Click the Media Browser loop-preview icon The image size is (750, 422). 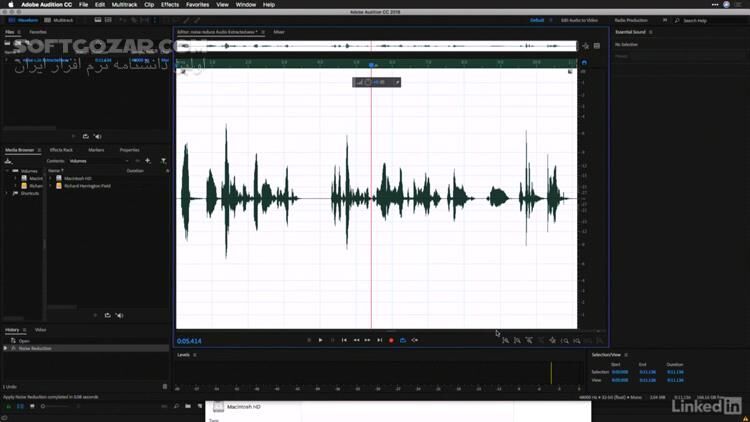[x=108, y=315]
